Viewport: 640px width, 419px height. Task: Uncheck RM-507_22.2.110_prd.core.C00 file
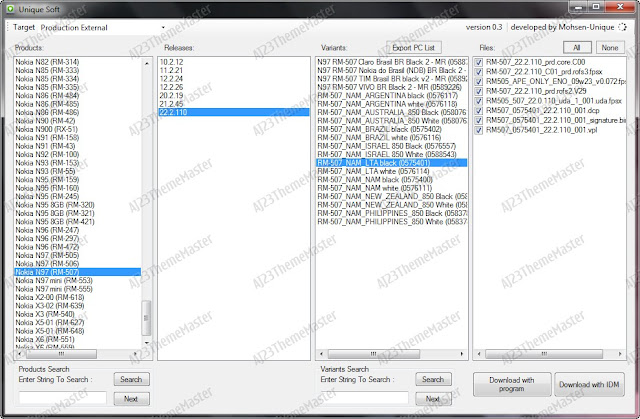(x=479, y=62)
